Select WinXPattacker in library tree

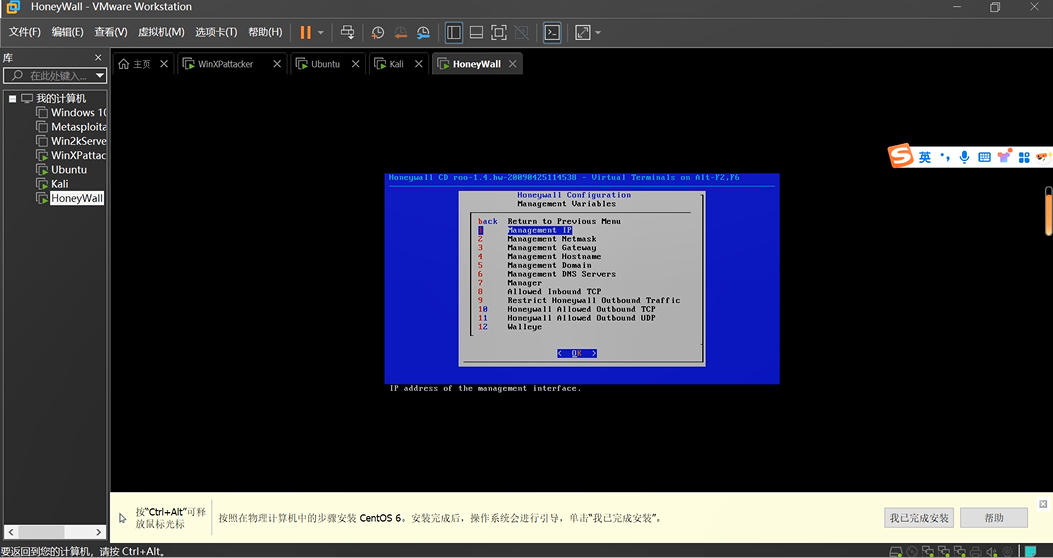pyautogui.click(x=71, y=155)
